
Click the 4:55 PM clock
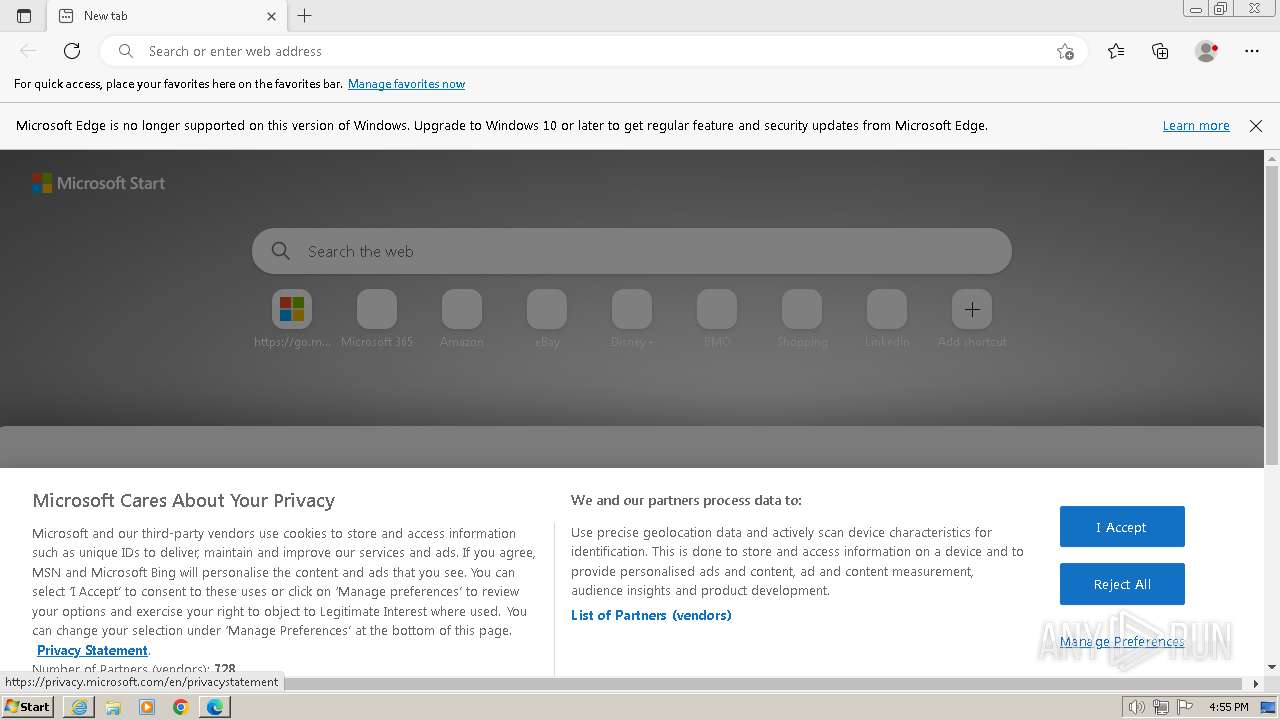pyautogui.click(x=1228, y=707)
